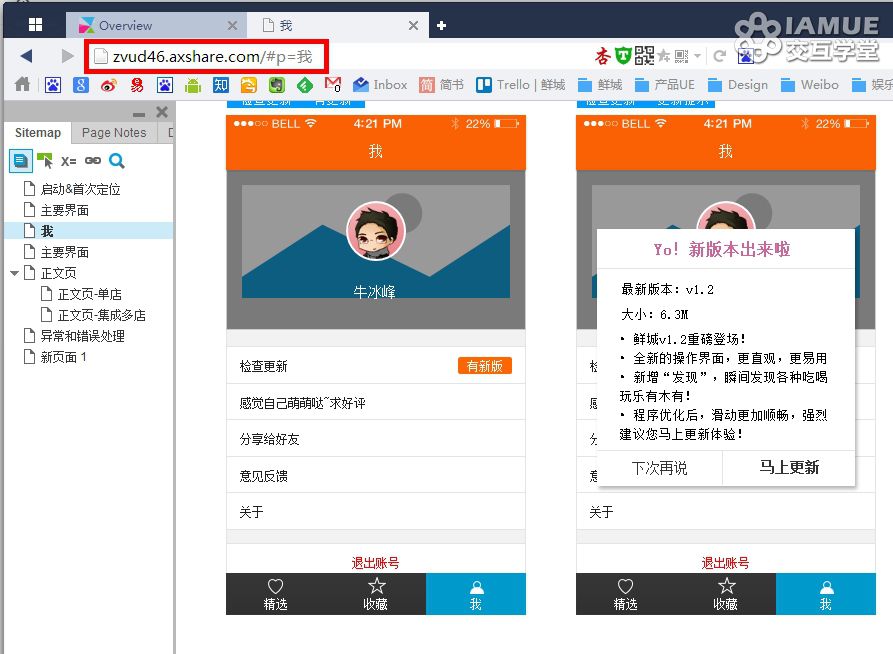
Task: Close the Overview browser tab
Action: [x=232, y=26]
